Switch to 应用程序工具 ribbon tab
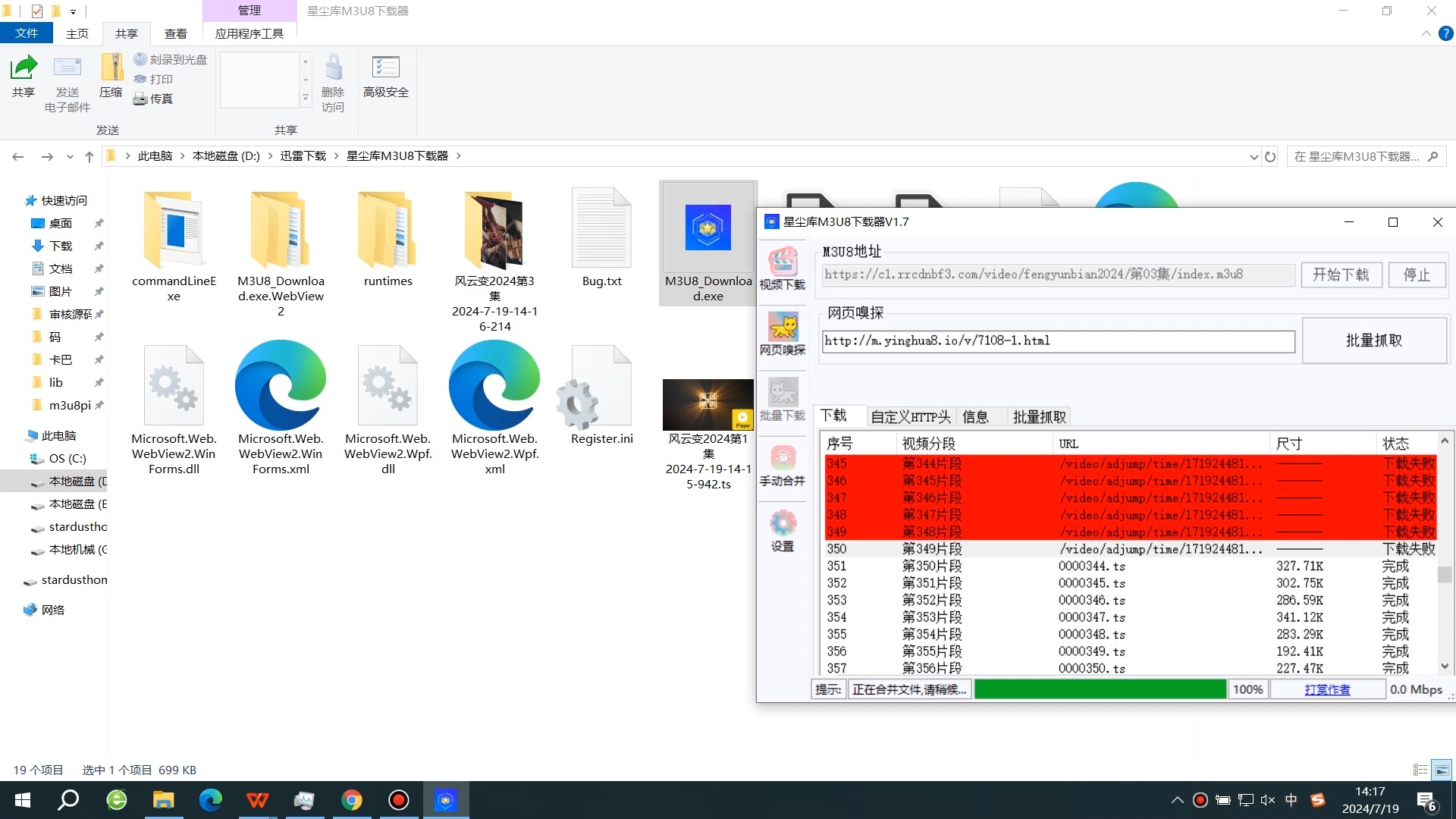This screenshot has height=819, width=1456. click(249, 33)
